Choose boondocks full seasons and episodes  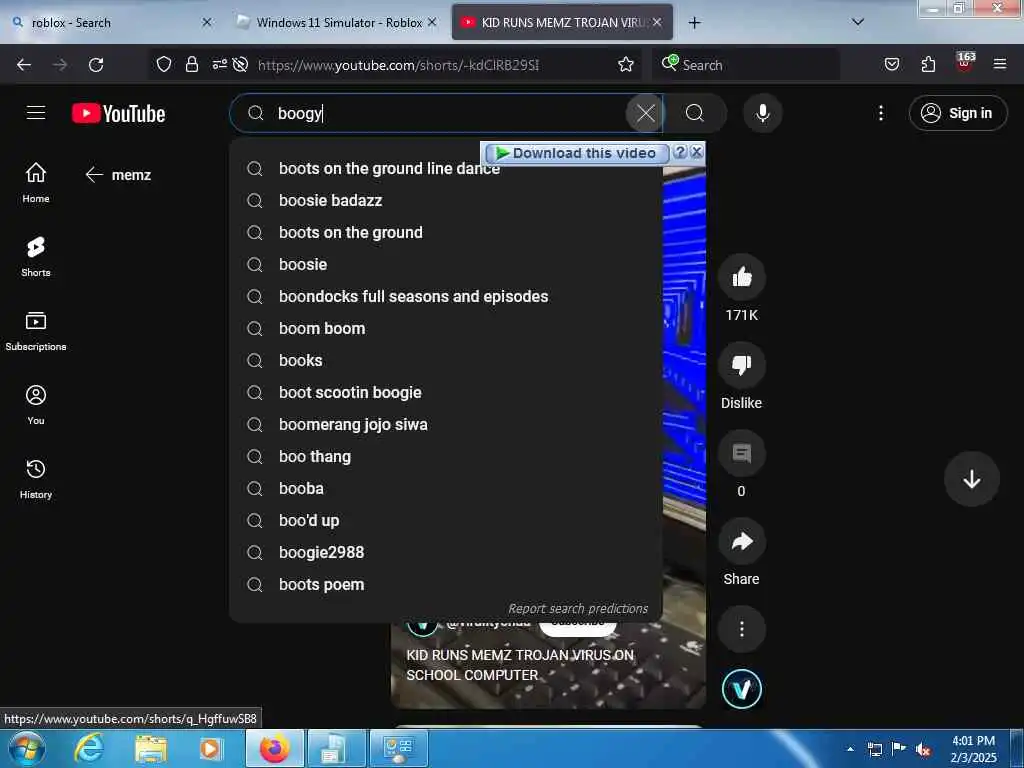pos(445,296)
